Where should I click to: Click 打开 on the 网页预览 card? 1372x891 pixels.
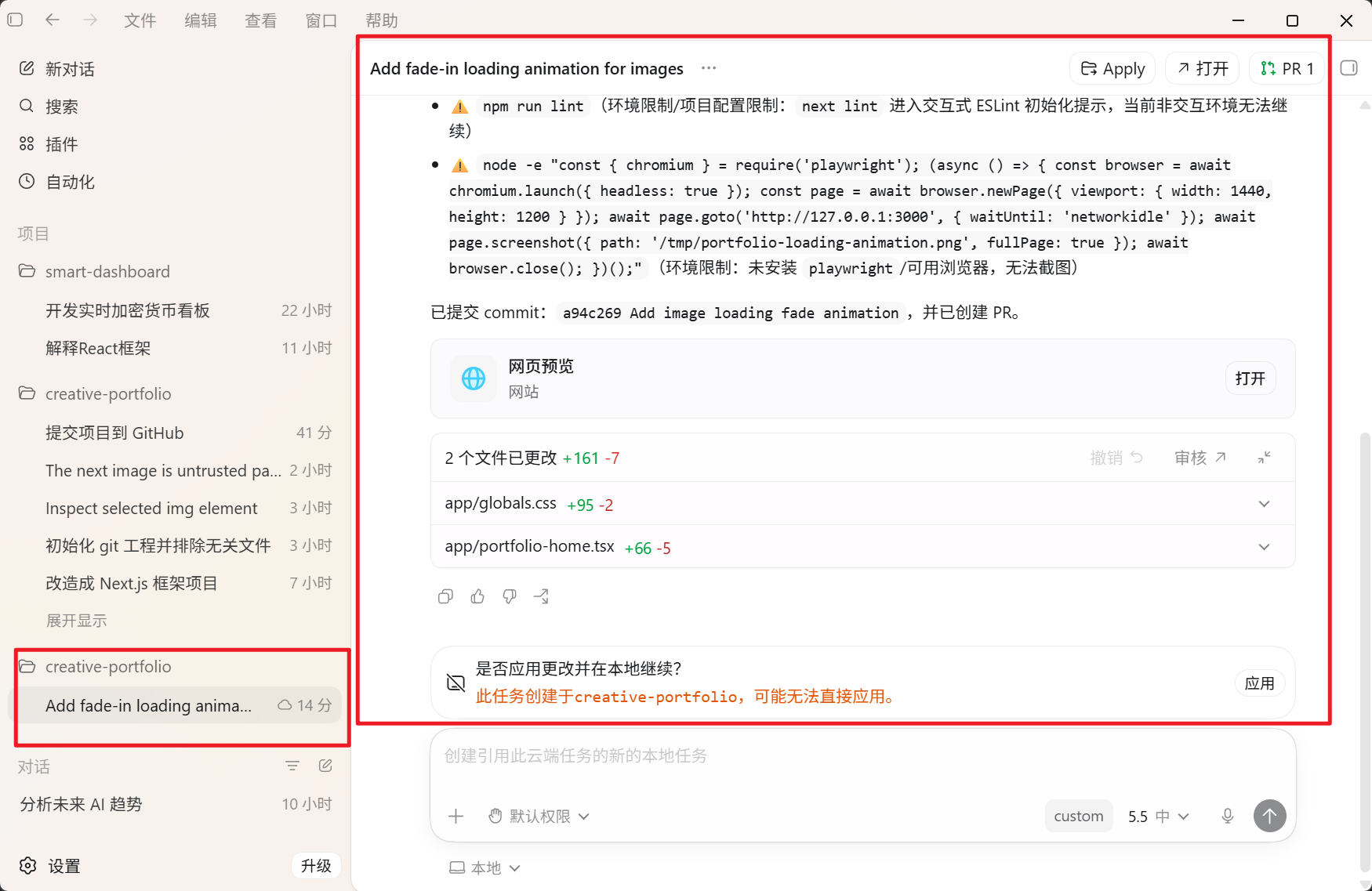pos(1250,378)
